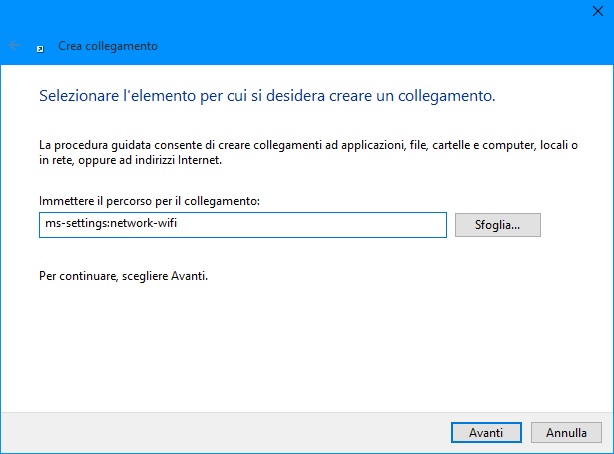Click the blank space inside the path field after the text
Screen dimensions: 614x454
point(330,225)
